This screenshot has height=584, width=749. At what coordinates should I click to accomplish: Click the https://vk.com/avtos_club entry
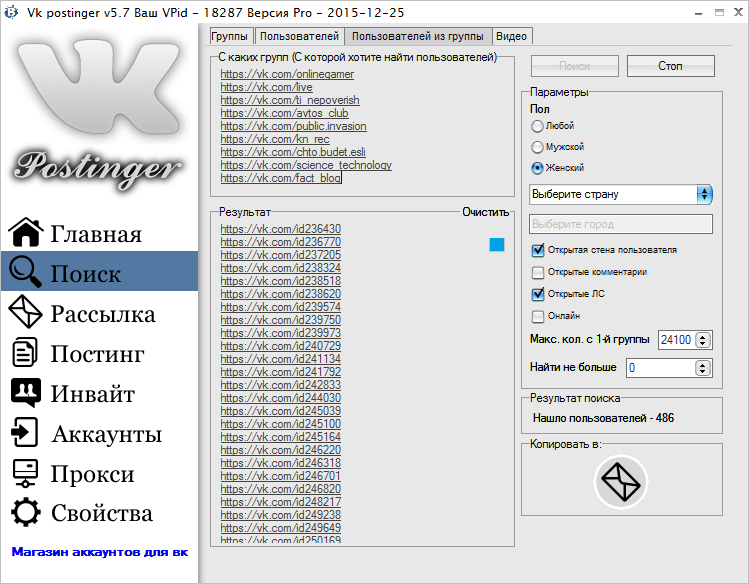pos(284,113)
